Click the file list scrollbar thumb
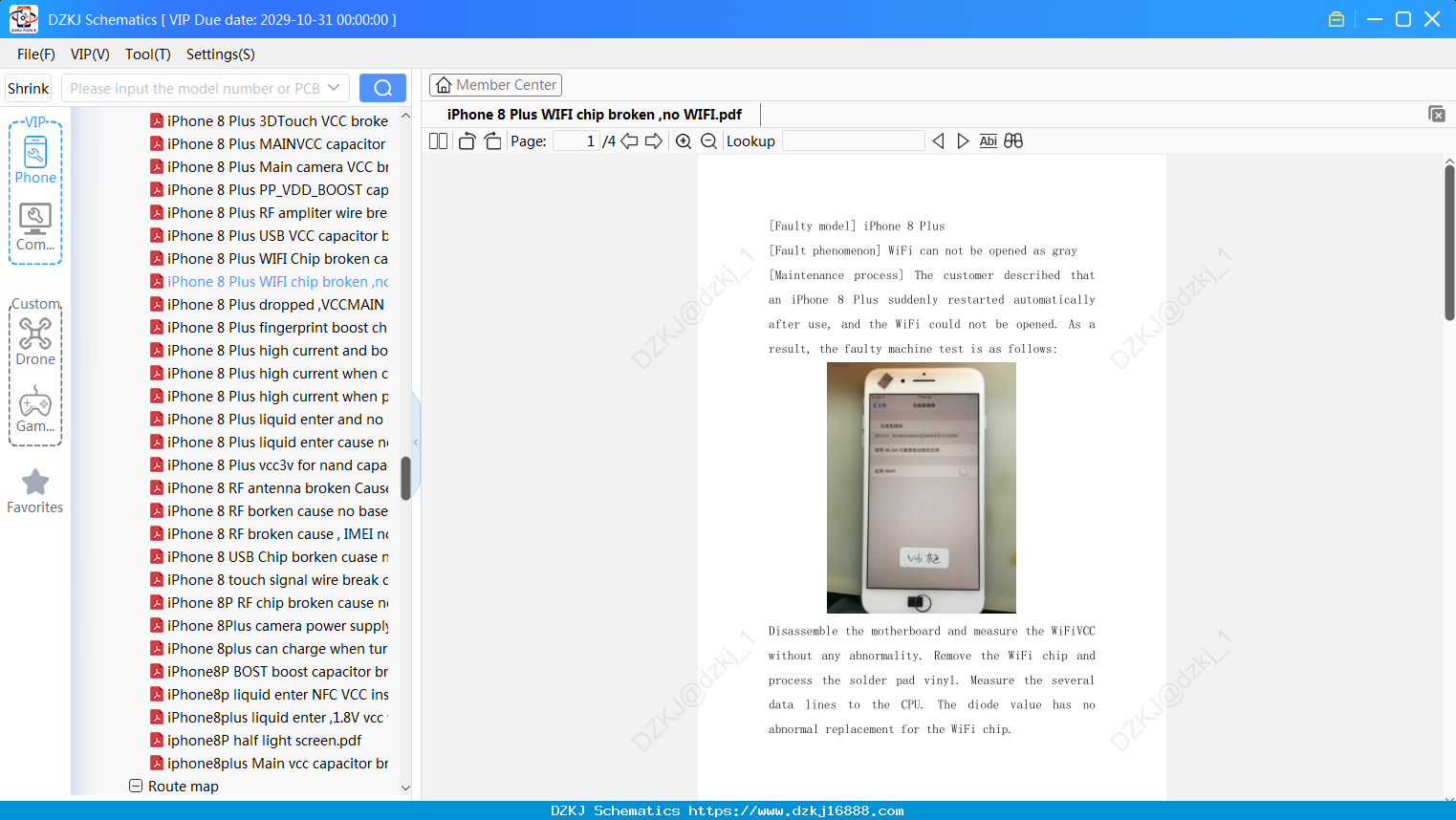Viewport: 1456px width, 820px height. click(x=405, y=478)
